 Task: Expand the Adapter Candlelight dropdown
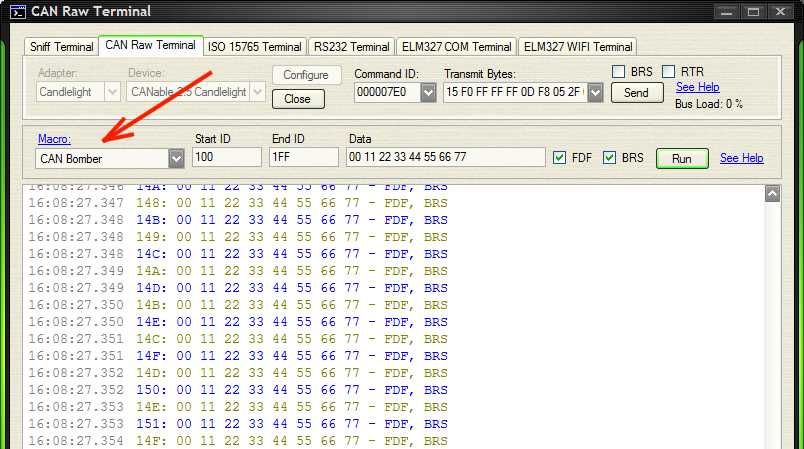tap(112, 92)
